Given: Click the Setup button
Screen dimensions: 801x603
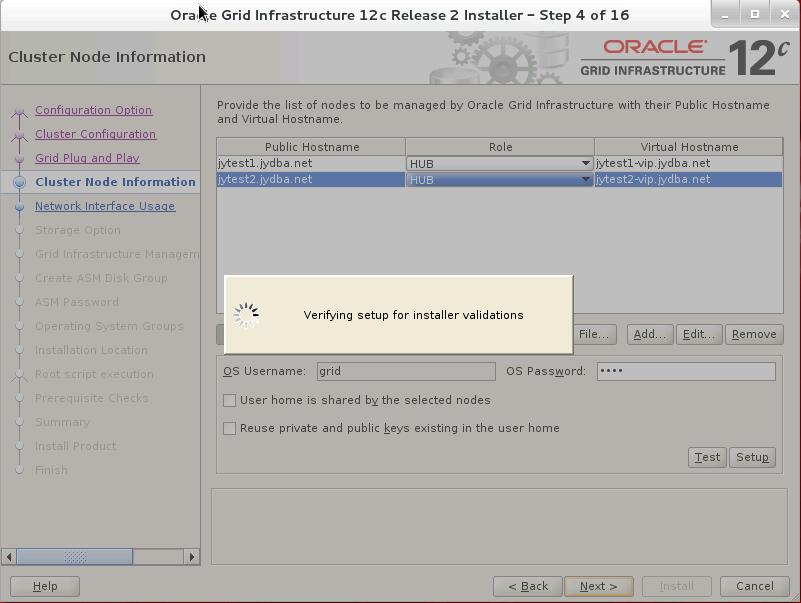Looking at the screenshot, I should point(752,457).
